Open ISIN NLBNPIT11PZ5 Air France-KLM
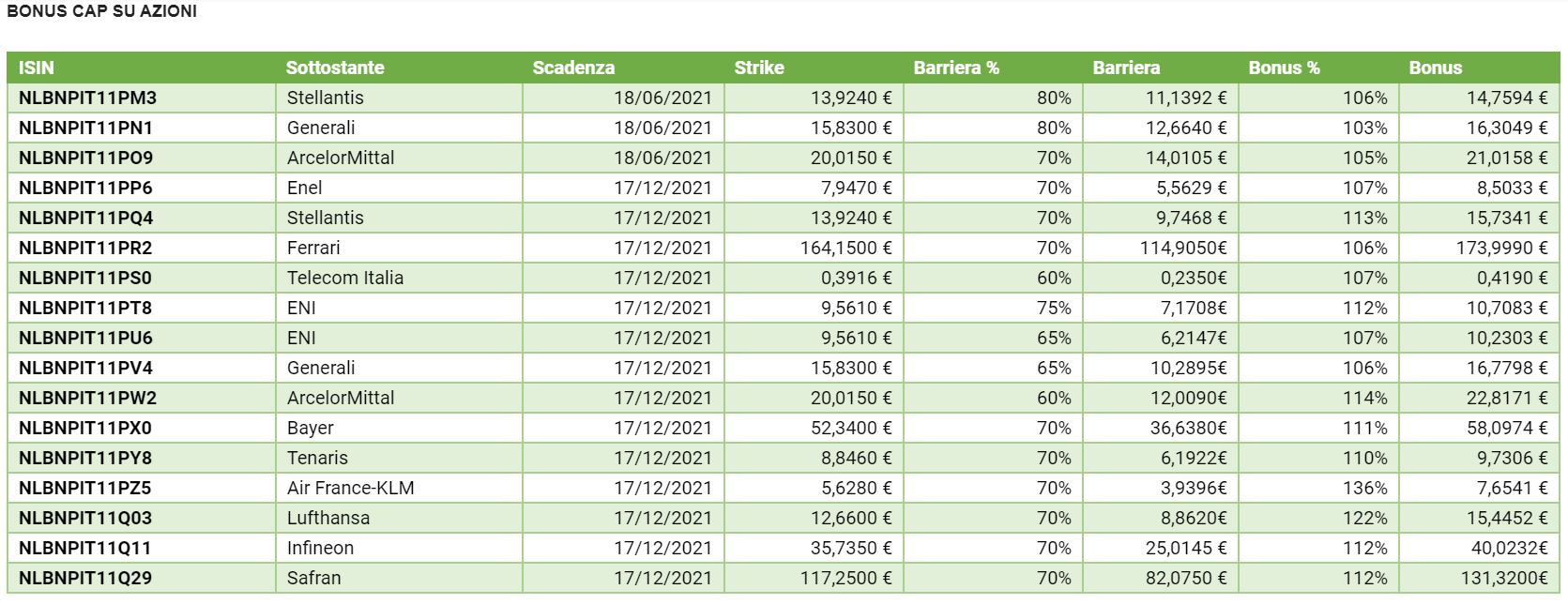1568x604 pixels. point(85,488)
